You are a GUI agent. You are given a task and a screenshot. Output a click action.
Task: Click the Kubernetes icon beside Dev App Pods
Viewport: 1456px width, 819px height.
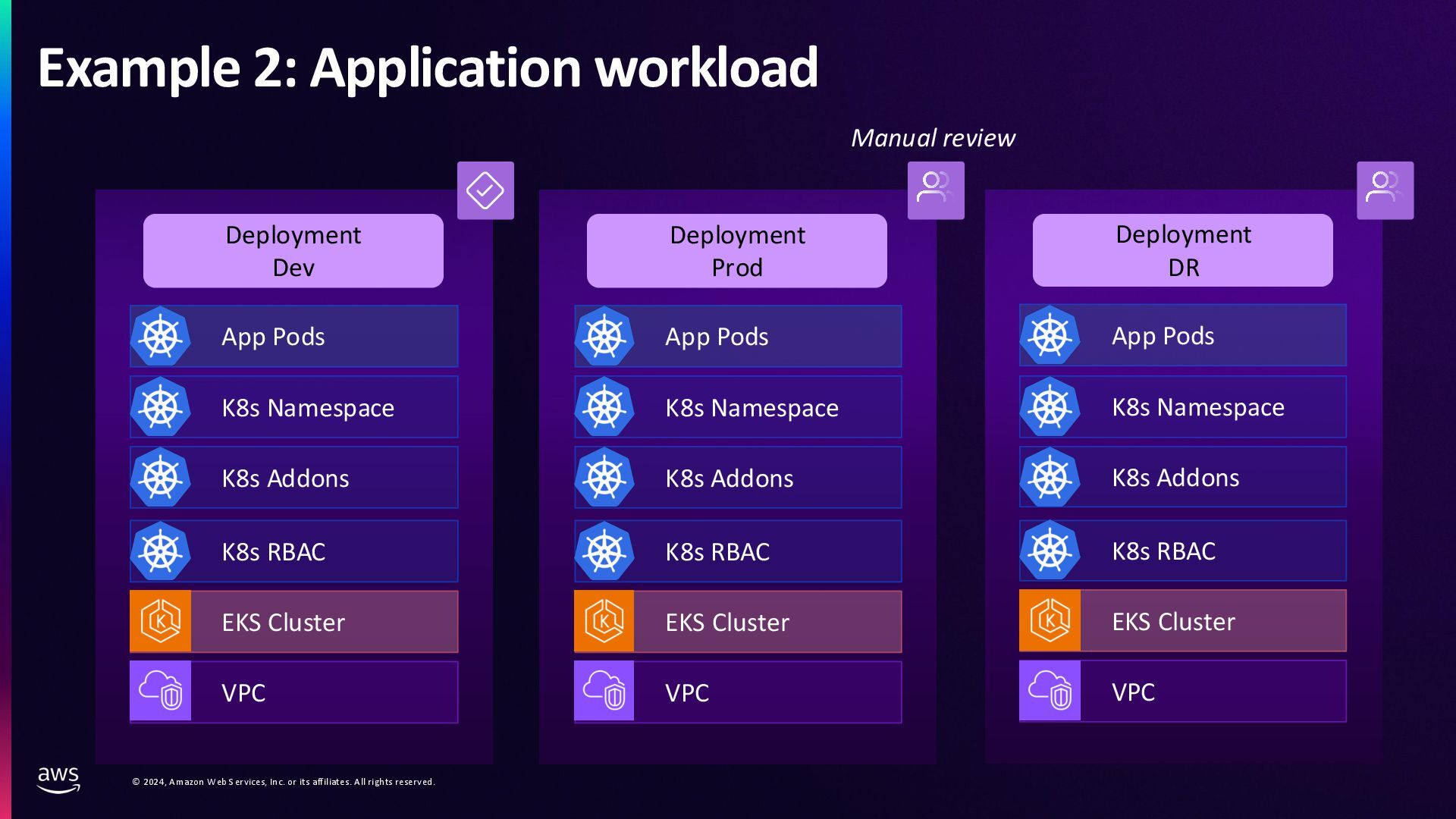(161, 336)
